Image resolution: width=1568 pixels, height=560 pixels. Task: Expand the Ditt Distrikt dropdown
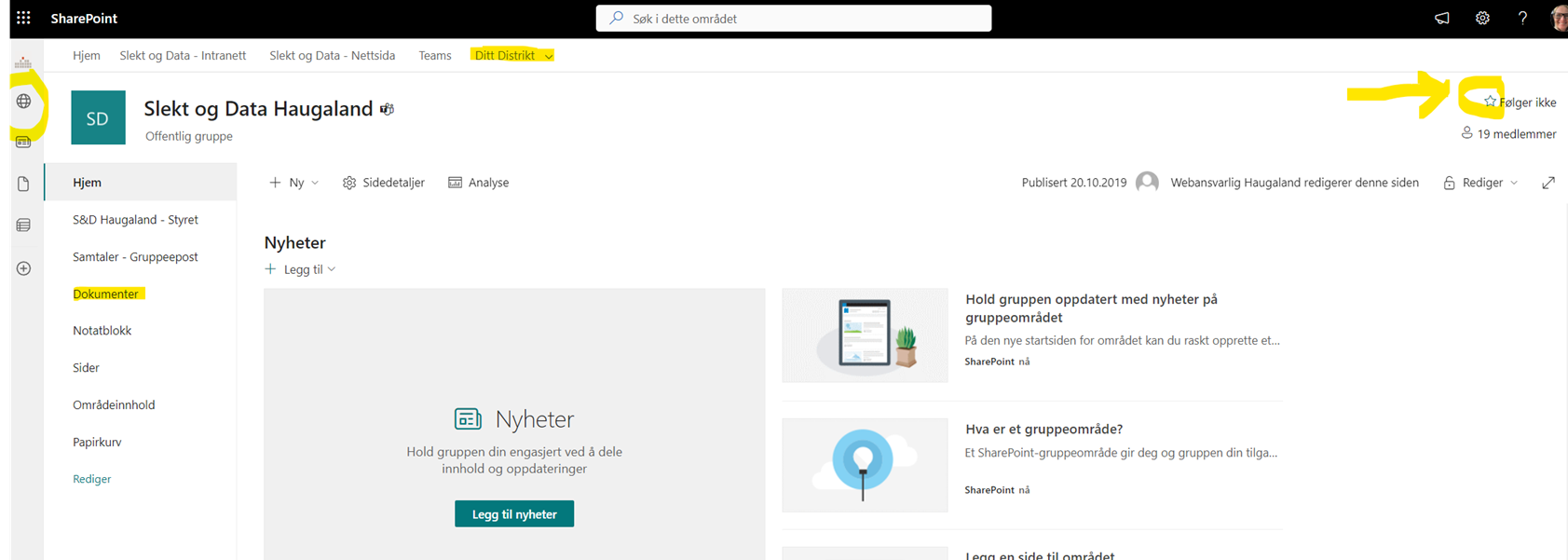(549, 56)
